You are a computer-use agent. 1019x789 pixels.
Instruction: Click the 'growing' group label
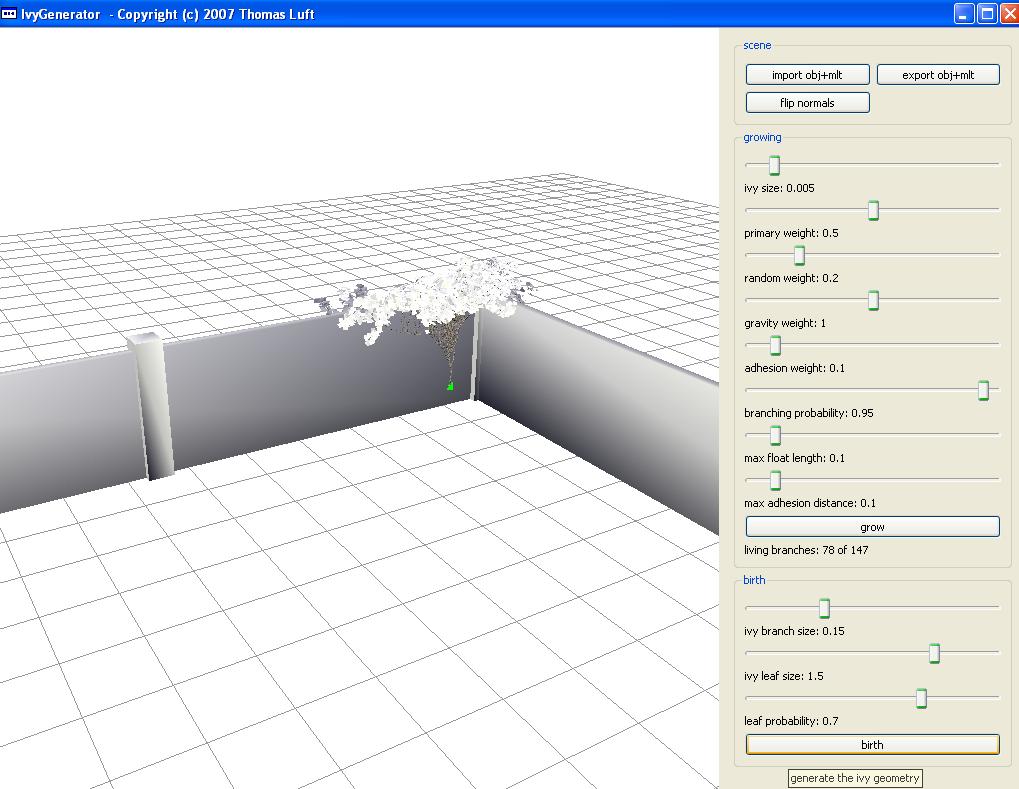click(x=762, y=137)
